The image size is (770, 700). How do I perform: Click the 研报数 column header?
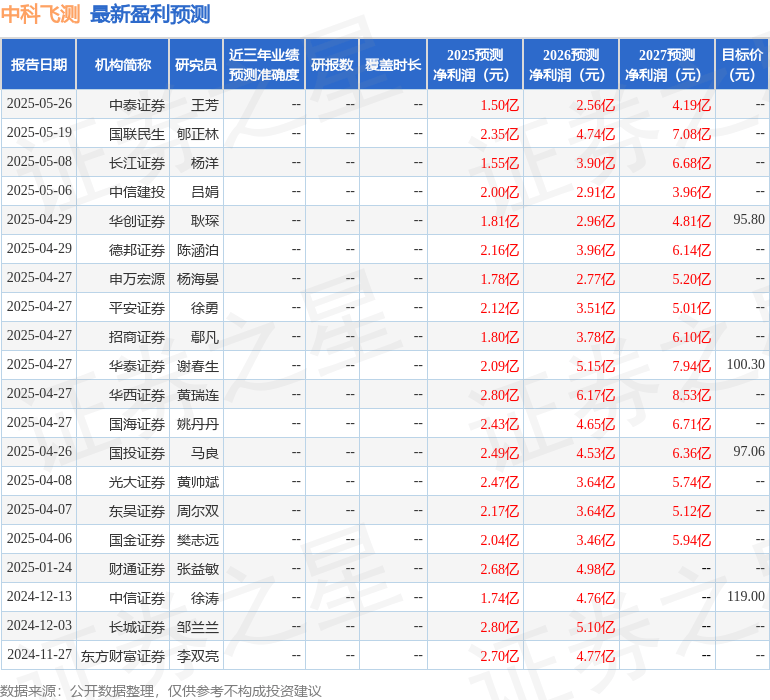point(332,65)
